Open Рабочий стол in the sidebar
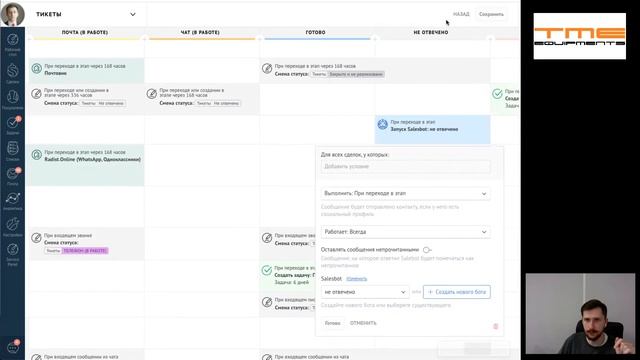 pos(13,44)
